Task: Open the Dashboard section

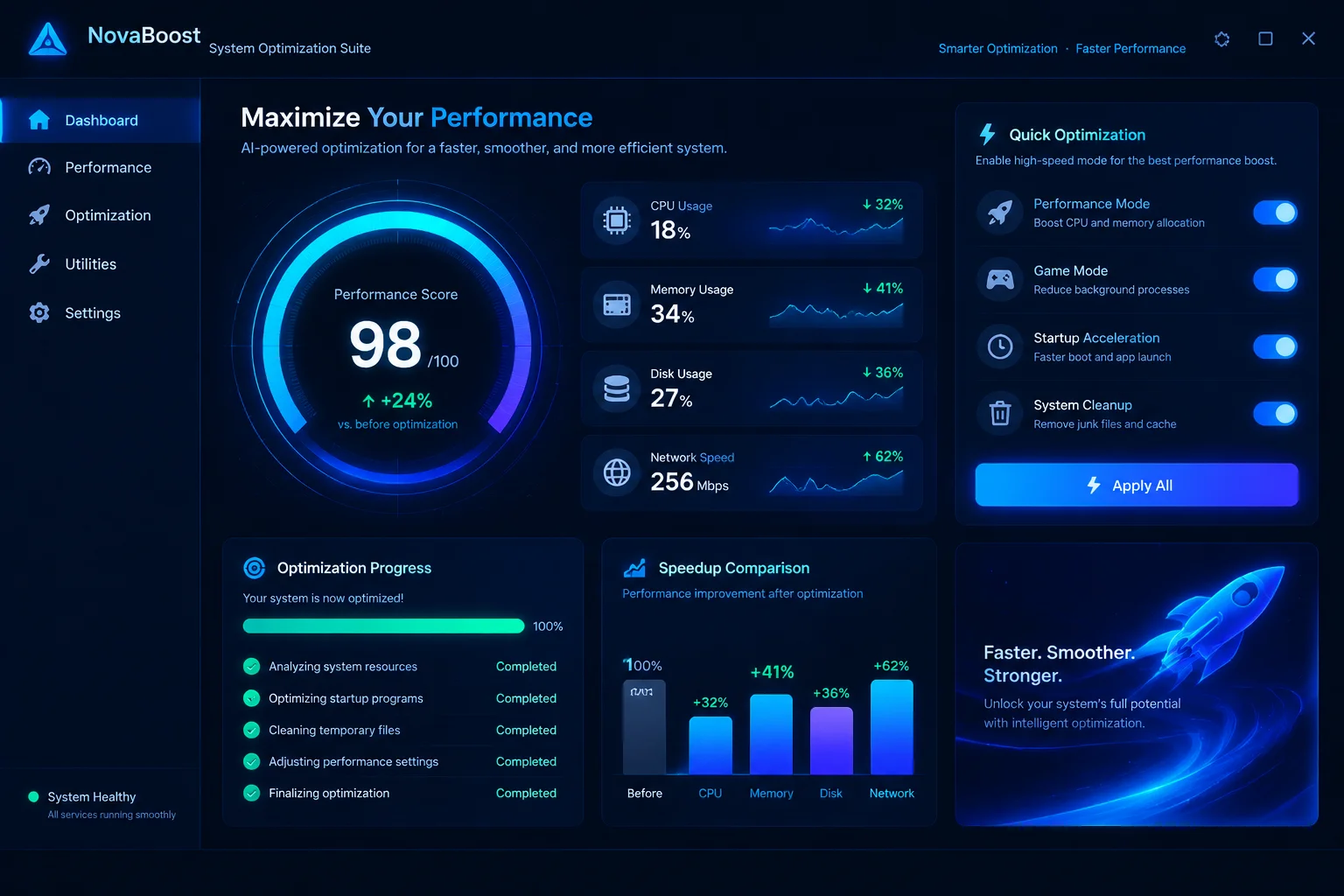Action: tap(101, 120)
